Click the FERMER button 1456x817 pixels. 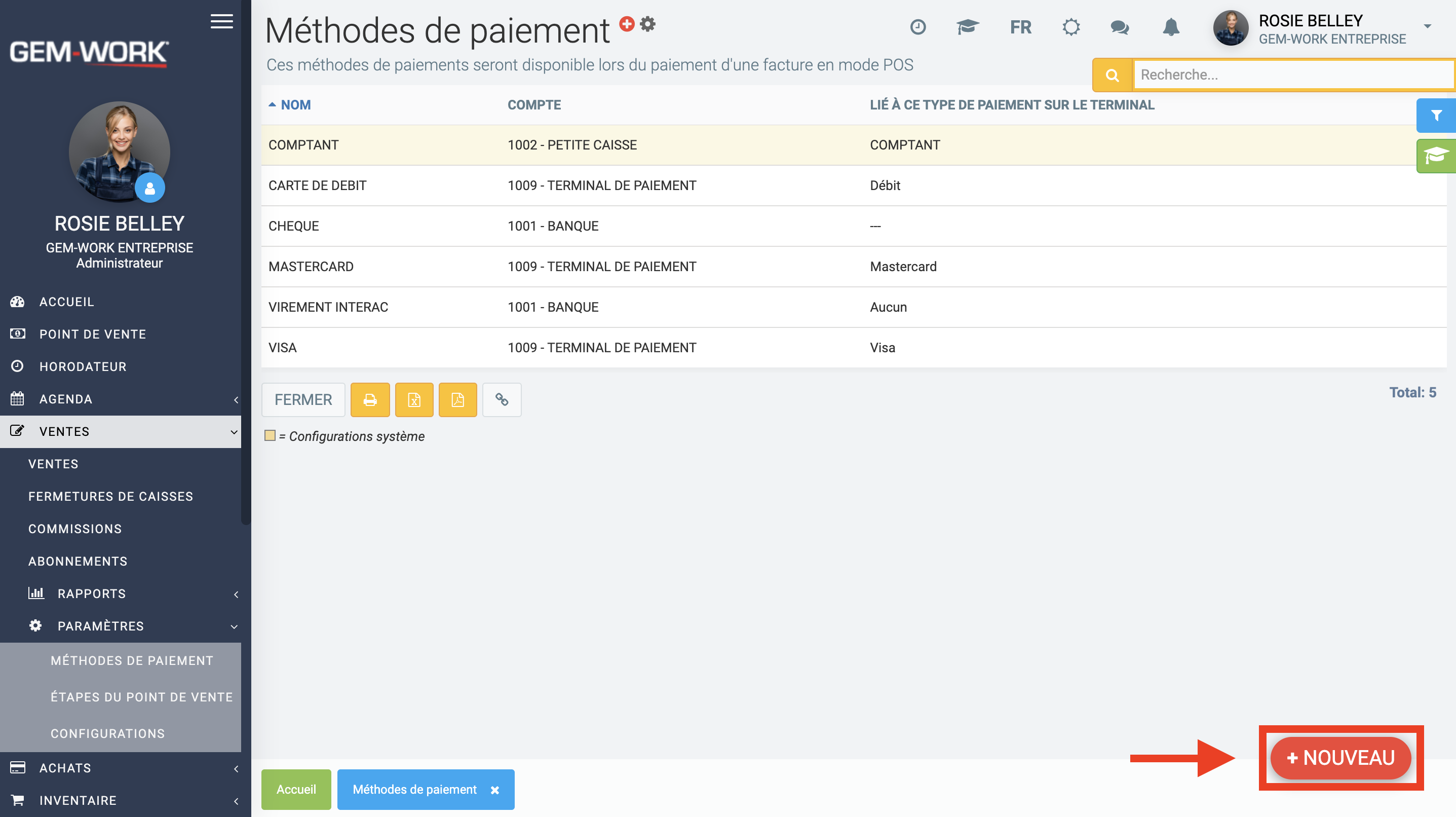click(x=303, y=400)
